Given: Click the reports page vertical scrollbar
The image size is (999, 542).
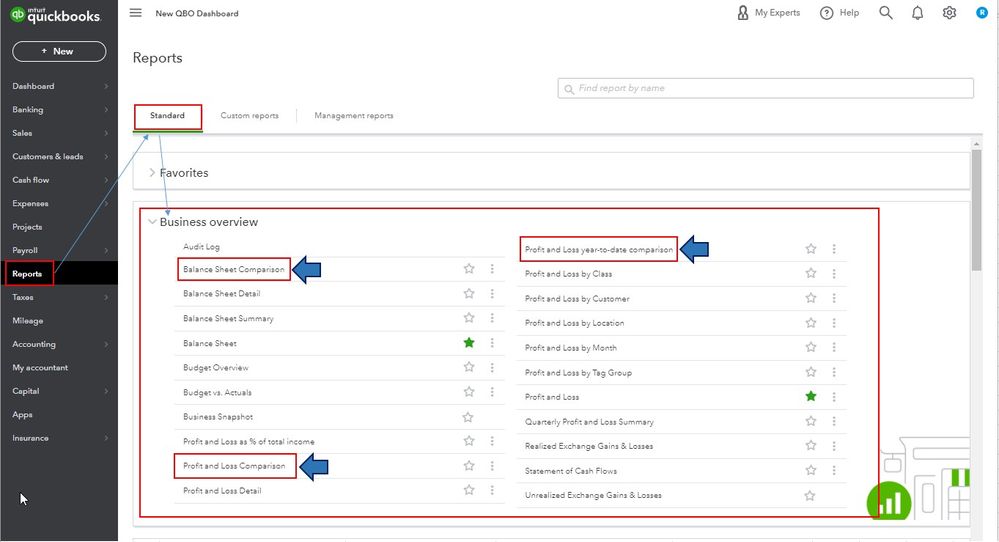Looking at the screenshot, I should (x=977, y=210).
